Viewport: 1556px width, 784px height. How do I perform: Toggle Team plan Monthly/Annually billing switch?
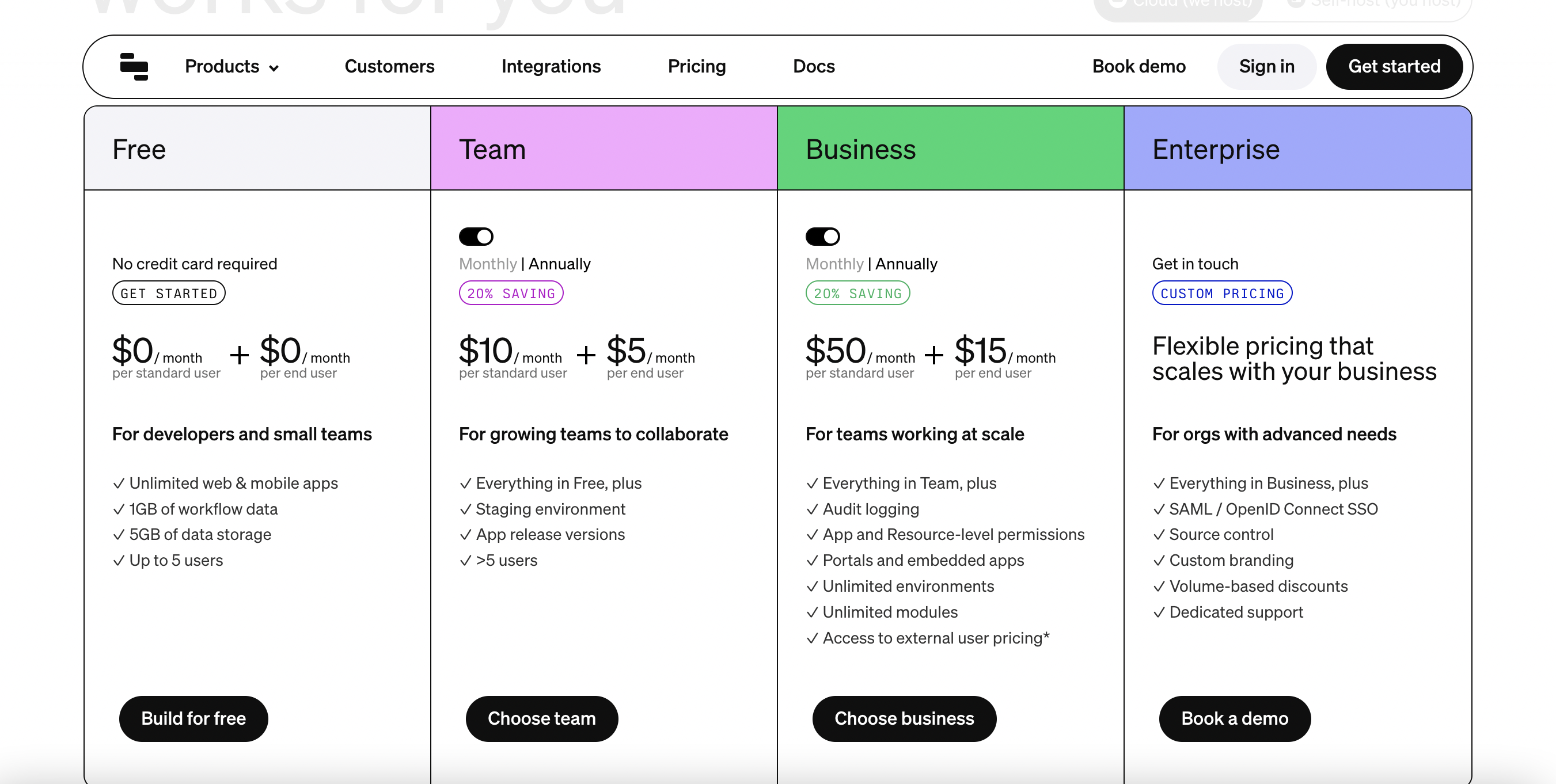[x=476, y=236]
